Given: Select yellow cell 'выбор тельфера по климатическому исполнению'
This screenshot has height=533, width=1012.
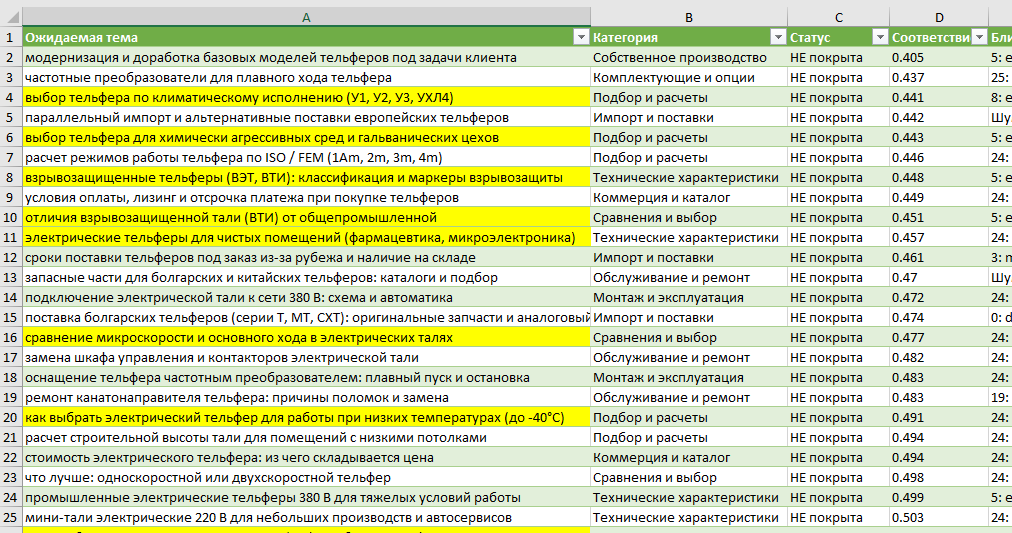Looking at the screenshot, I should 306,97.
